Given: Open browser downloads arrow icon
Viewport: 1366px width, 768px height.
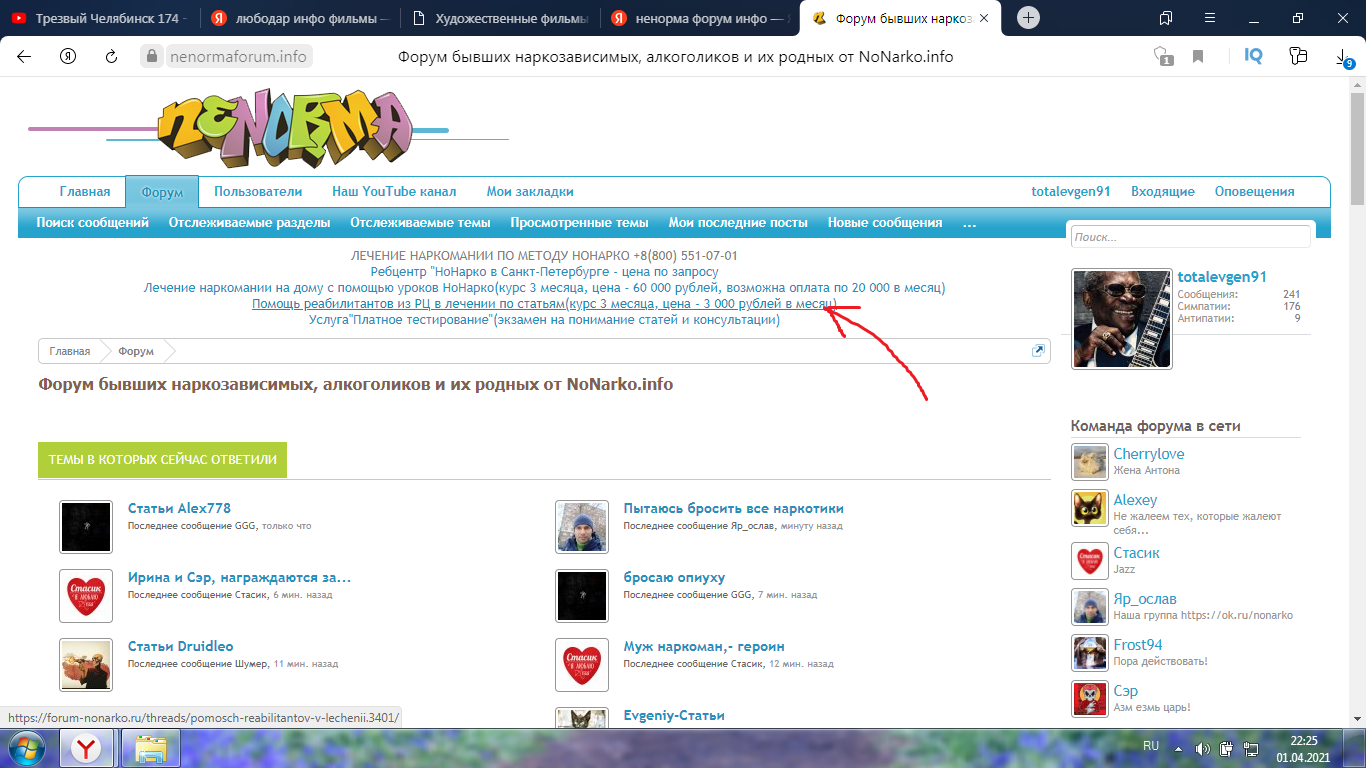Looking at the screenshot, I should pyautogui.click(x=1342, y=58).
